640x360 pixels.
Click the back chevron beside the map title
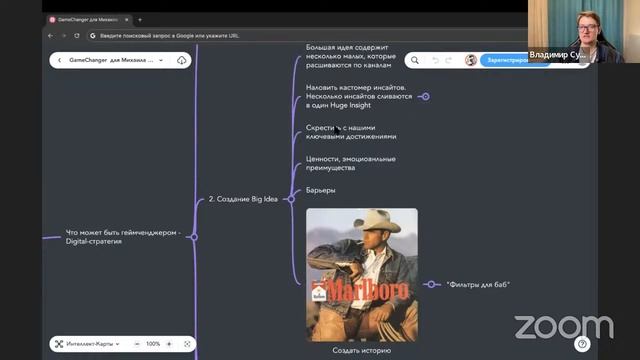click(x=60, y=60)
